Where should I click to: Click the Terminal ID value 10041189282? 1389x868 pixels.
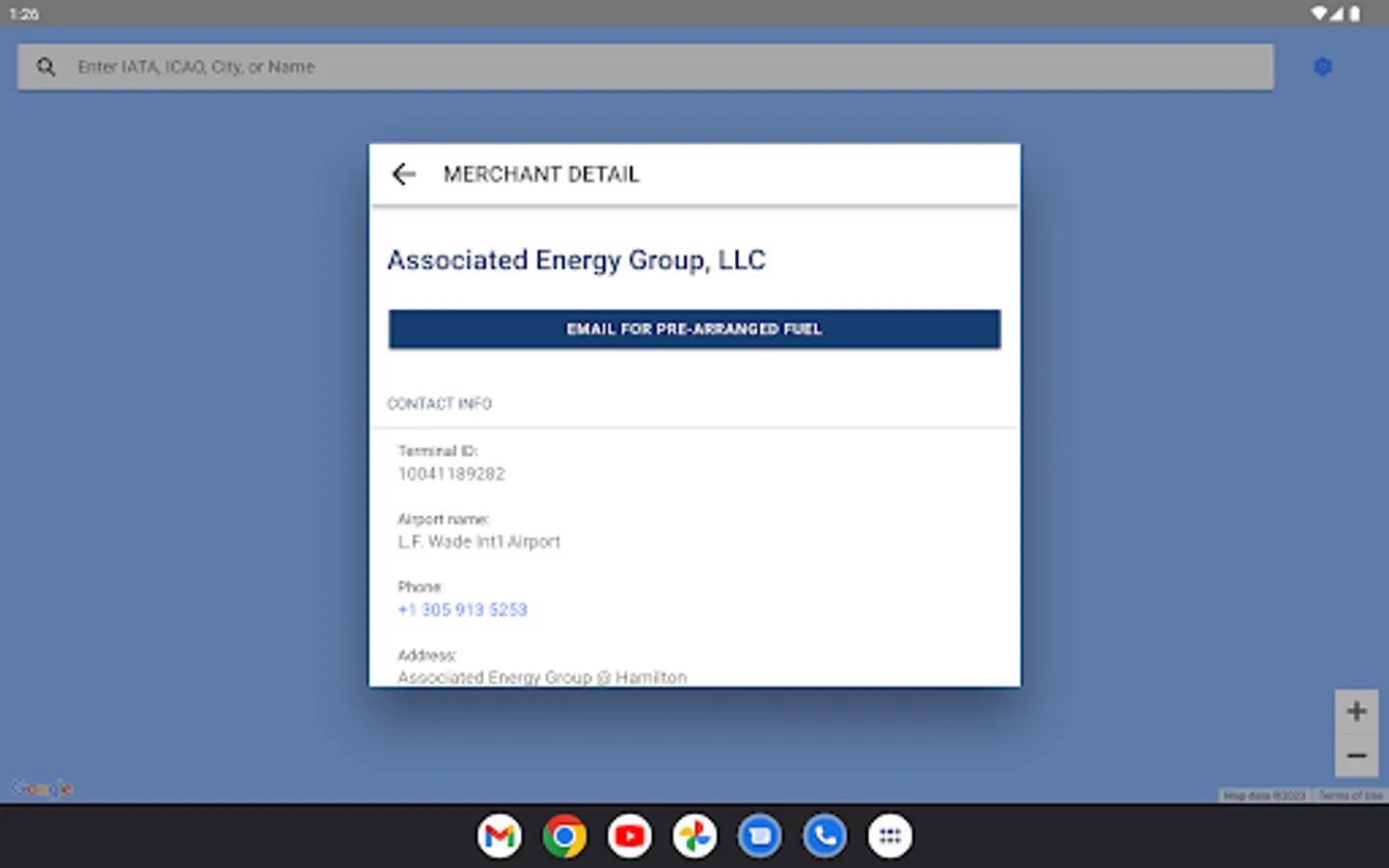coord(451,474)
